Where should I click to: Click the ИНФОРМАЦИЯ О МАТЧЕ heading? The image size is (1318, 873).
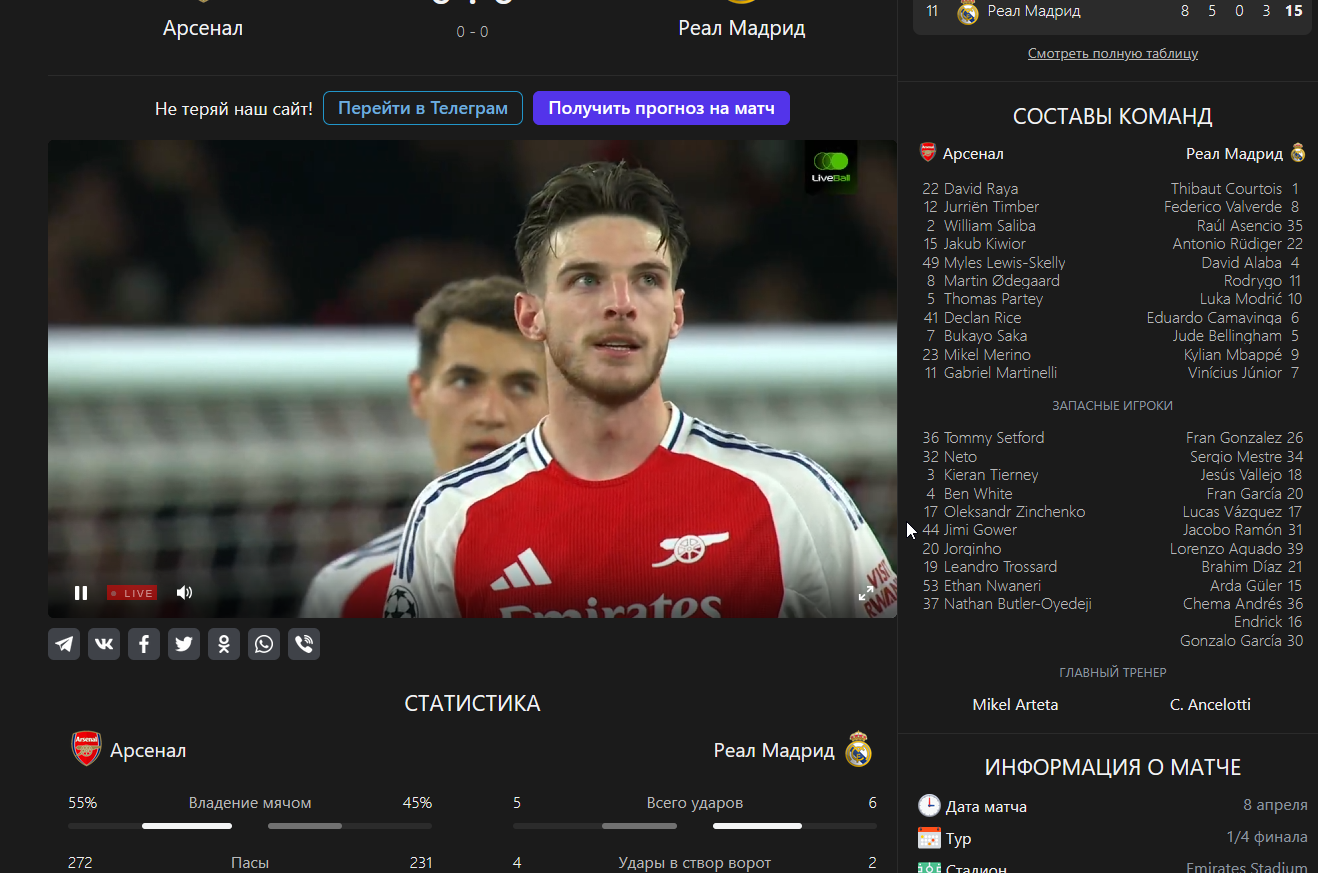1113,768
